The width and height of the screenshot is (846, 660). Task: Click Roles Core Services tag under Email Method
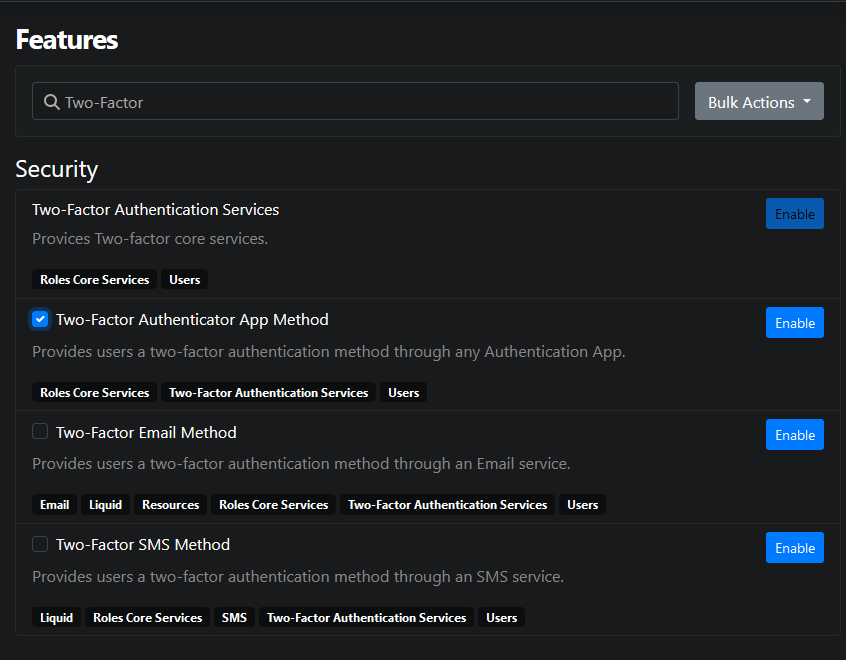pos(274,505)
